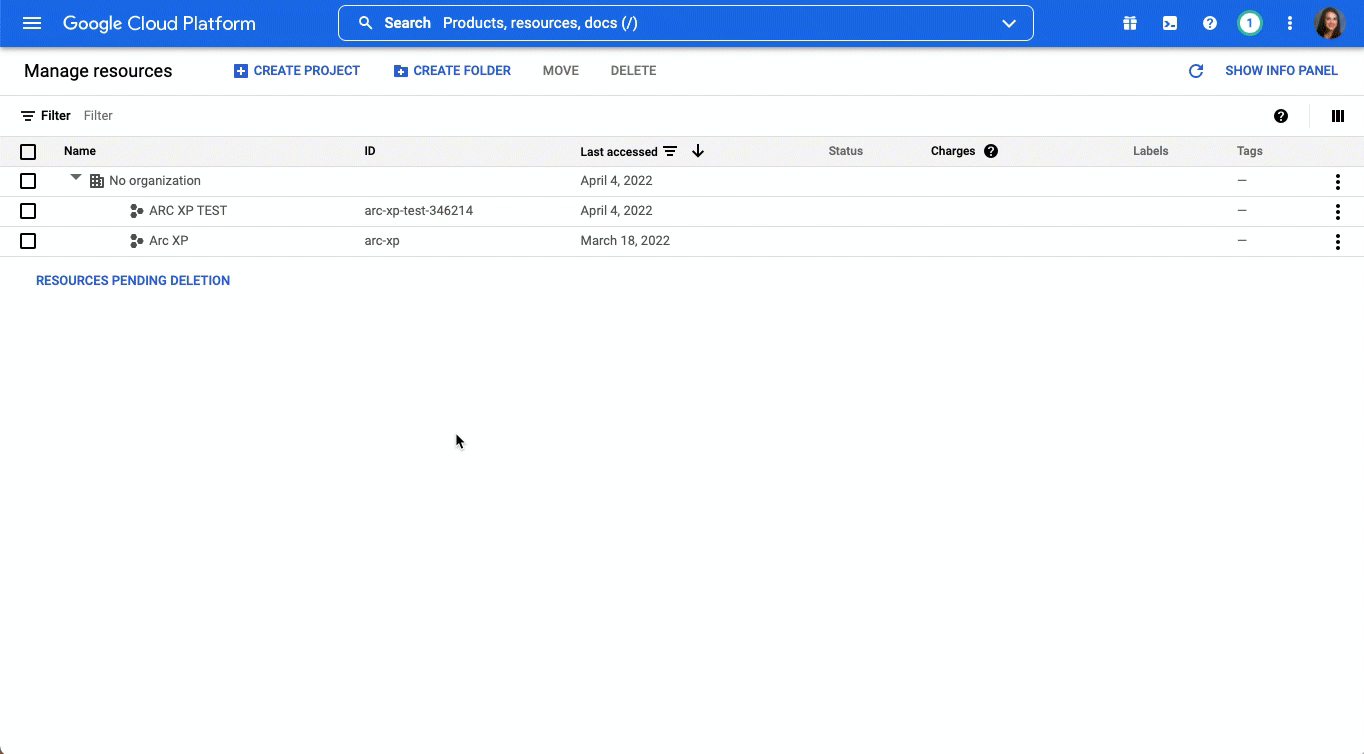This screenshot has width=1364, height=754.
Task: Click the search magnifier icon
Action: 366,23
